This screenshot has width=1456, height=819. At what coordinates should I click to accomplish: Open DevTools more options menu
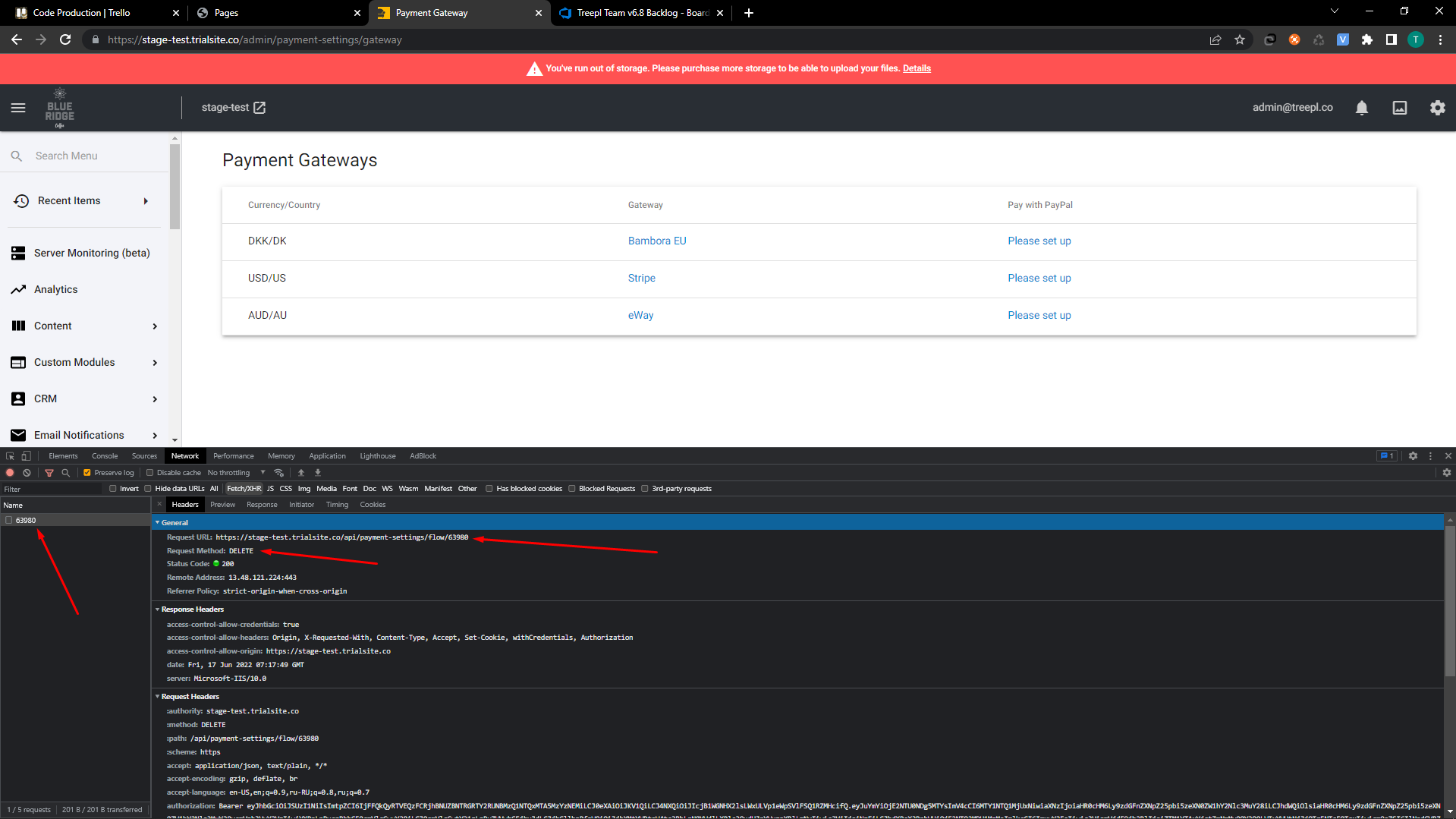point(1431,456)
